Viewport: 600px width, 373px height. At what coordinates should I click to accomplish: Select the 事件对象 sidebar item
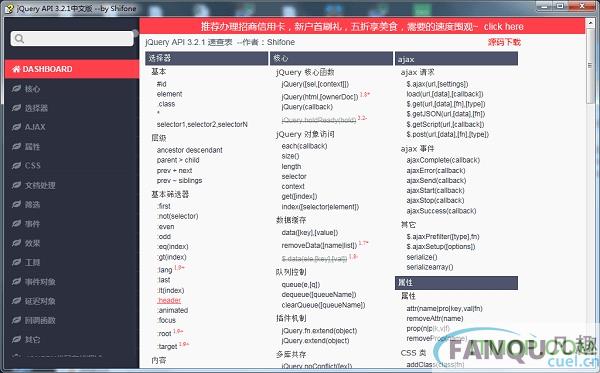pyautogui.click(x=40, y=282)
